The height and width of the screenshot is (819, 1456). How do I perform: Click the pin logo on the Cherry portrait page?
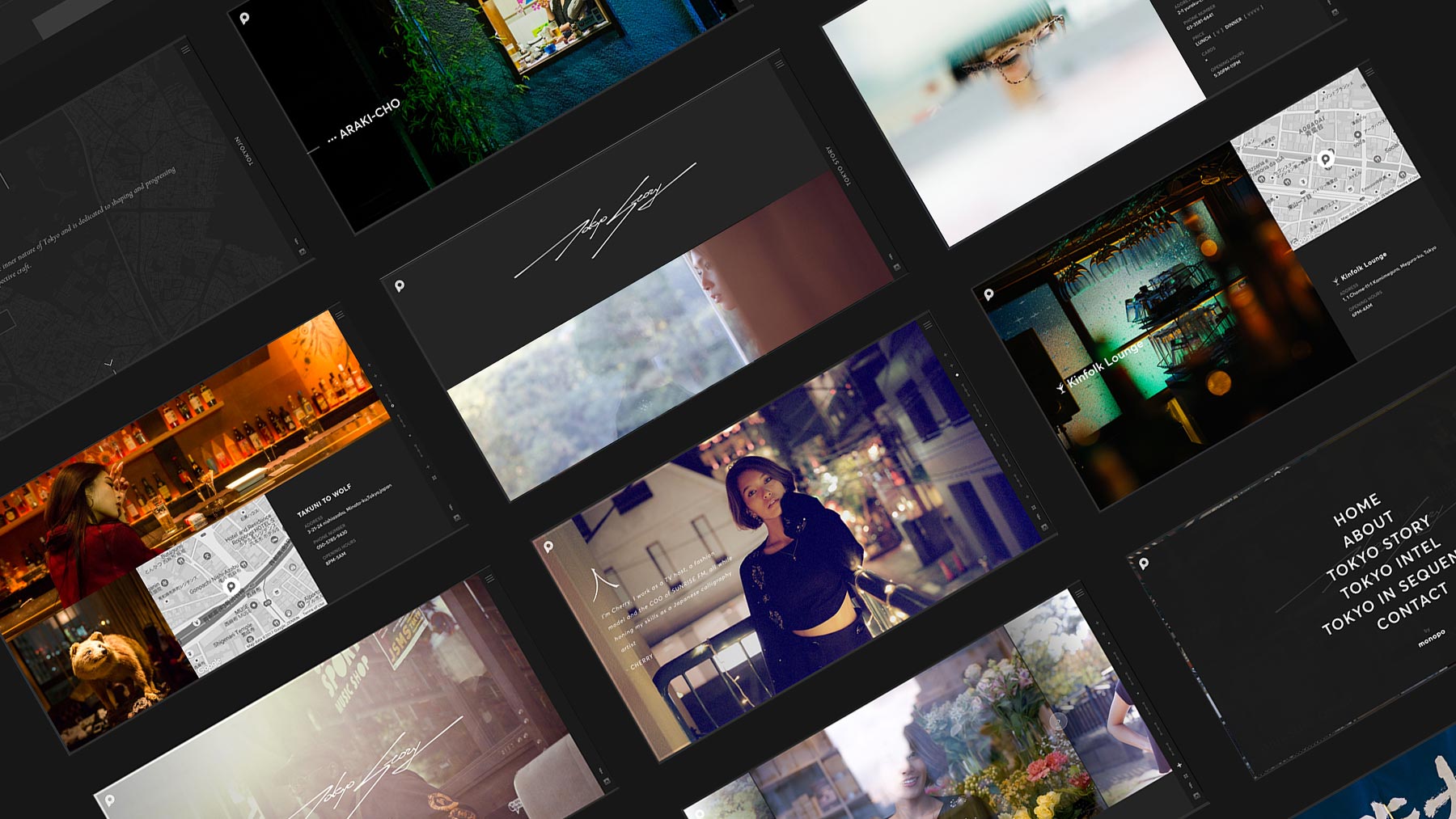click(548, 547)
